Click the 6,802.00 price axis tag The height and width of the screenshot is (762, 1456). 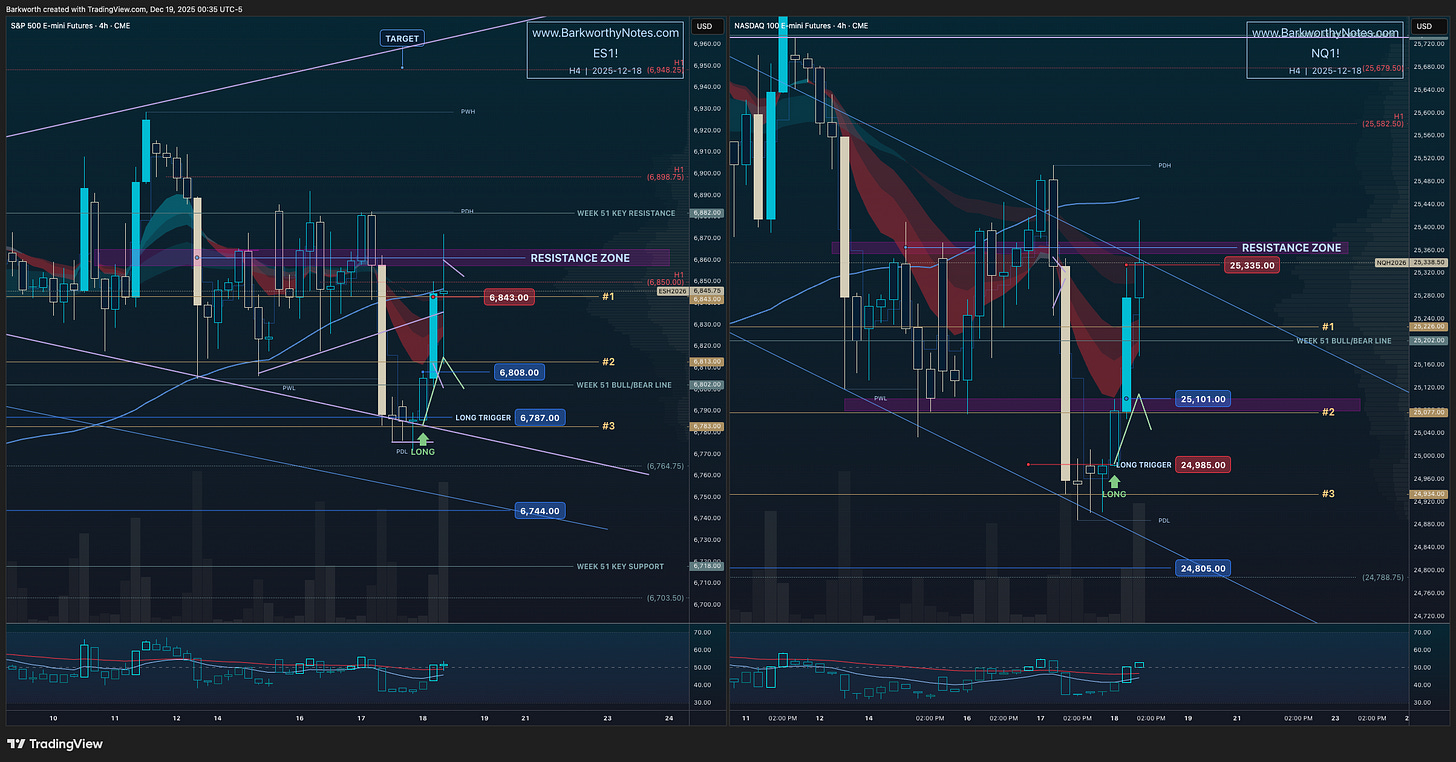click(705, 385)
